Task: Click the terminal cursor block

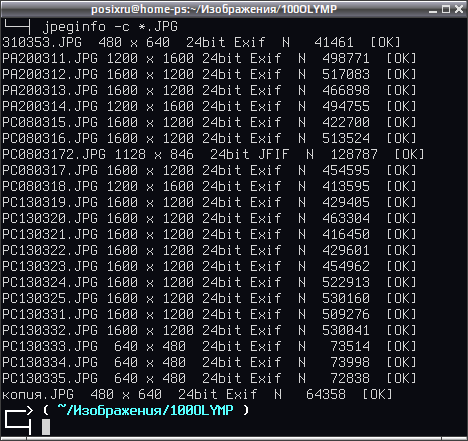Action: click(x=46, y=427)
